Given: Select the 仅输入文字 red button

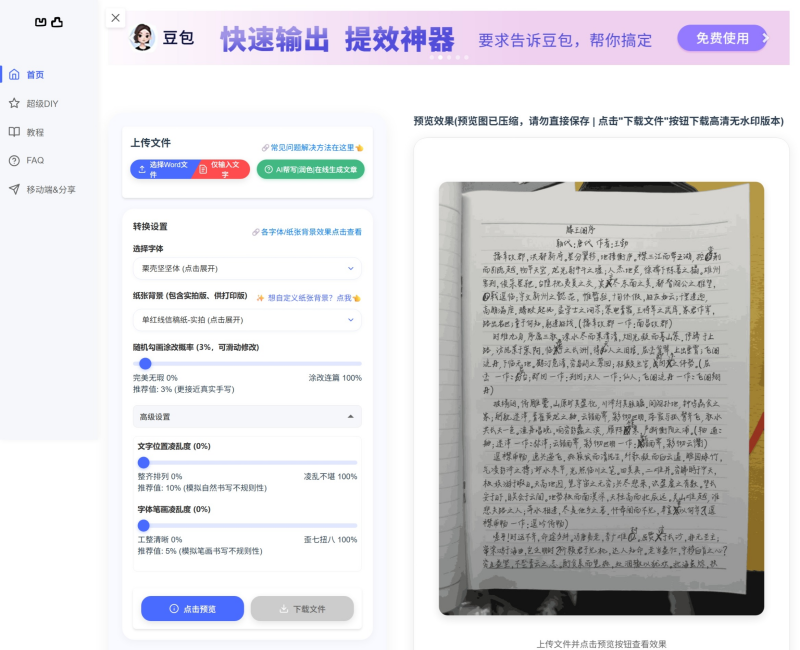Looking at the screenshot, I should pyautogui.click(x=221, y=169).
